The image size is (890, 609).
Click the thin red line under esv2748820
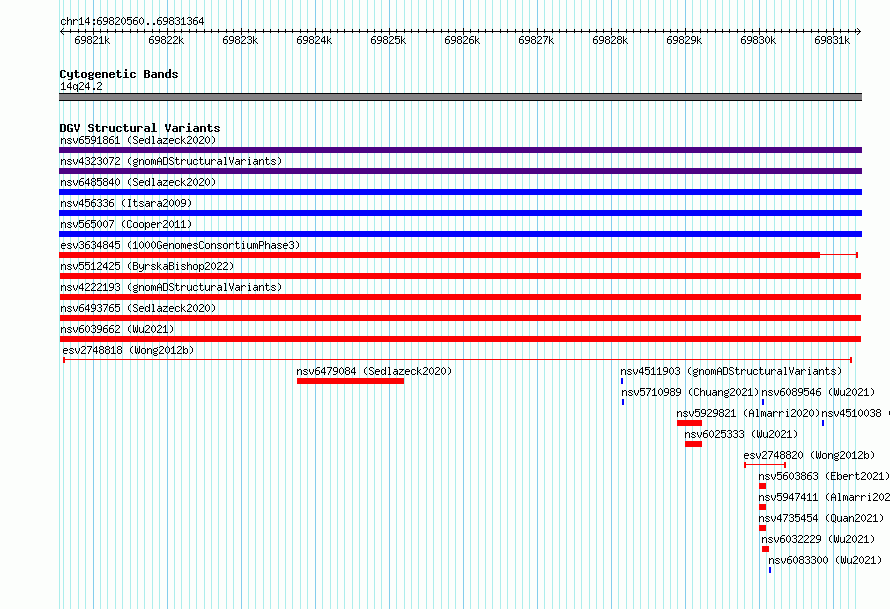[x=765, y=465]
